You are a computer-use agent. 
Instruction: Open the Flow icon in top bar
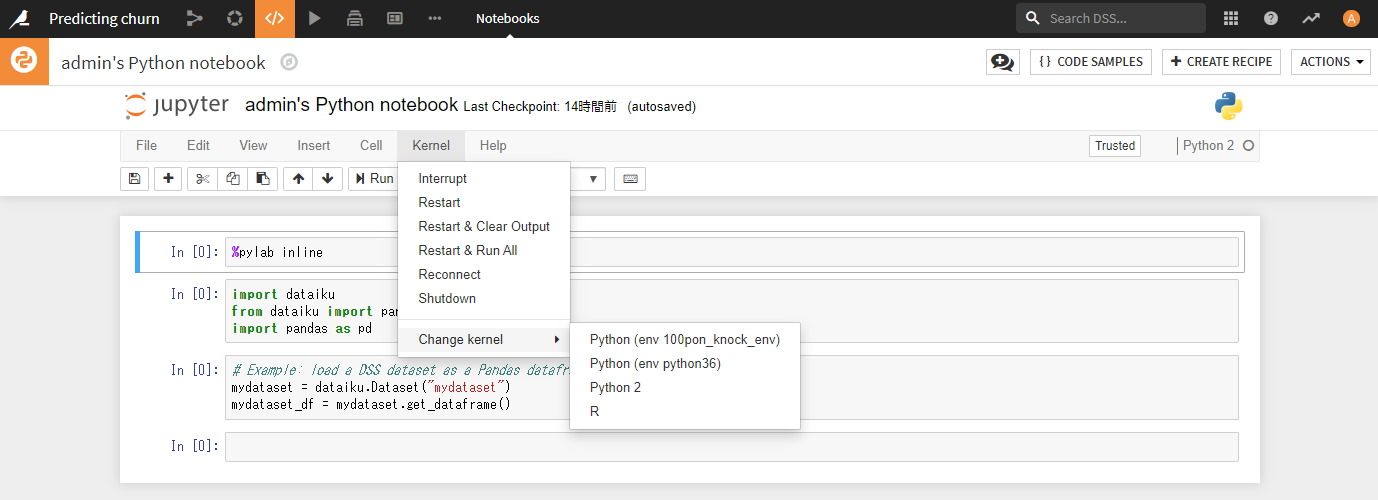195,18
